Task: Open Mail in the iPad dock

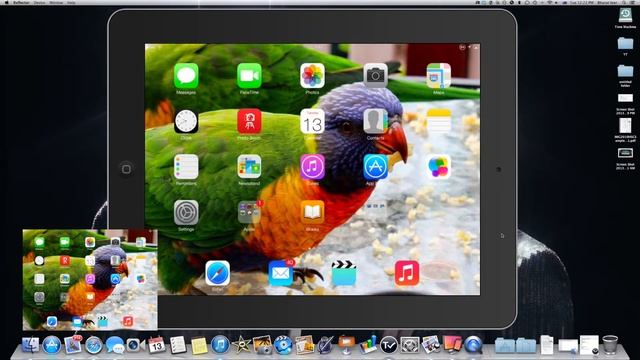Action: 281,273
